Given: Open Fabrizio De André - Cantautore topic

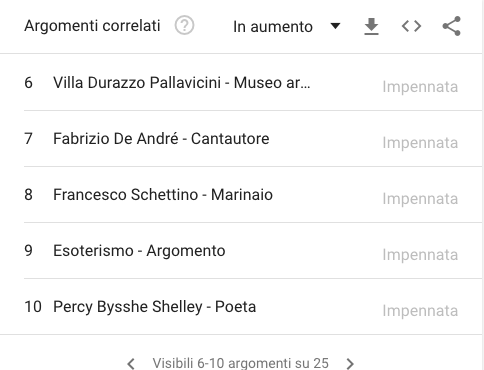Looking at the screenshot, I should [x=161, y=139].
